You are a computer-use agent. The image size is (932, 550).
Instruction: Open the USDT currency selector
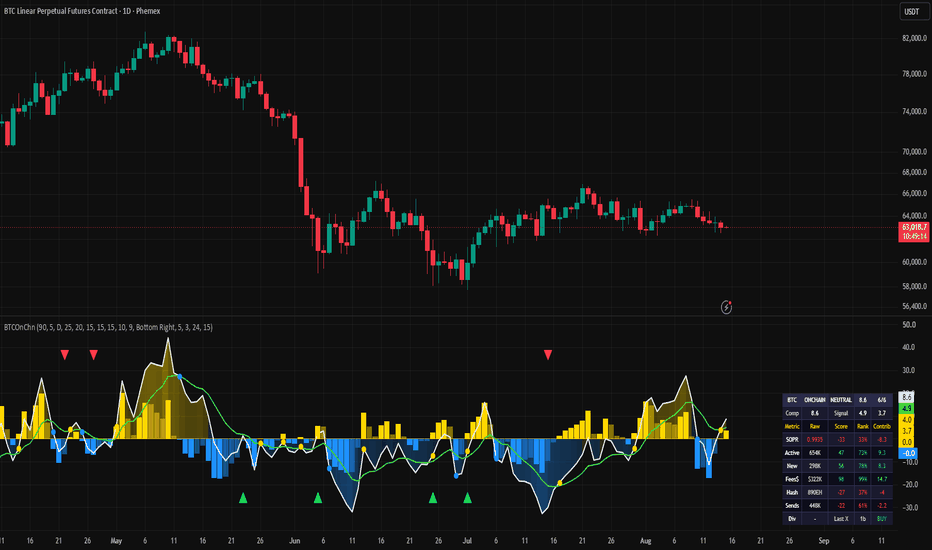pyautogui.click(x=912, y=11)
